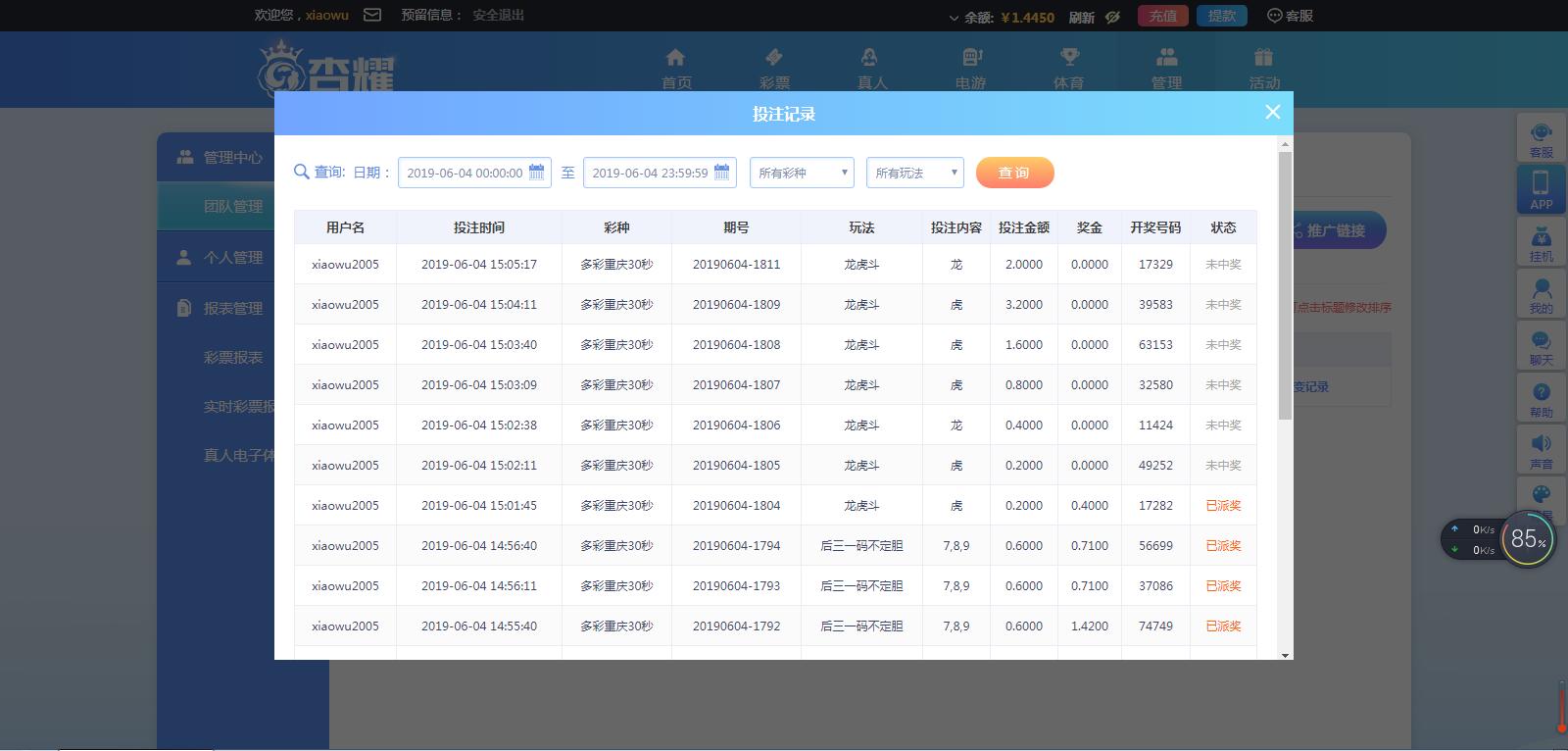Open the 所有彩种 lottery type dropdown
Screen dimensions: 1568x751
802,173
